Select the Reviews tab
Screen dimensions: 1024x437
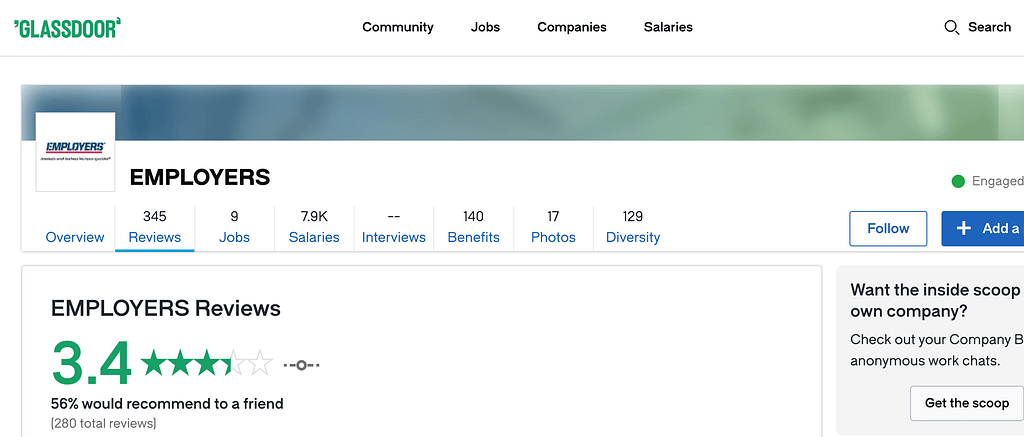pyautogui.click(x=155, y=229)
